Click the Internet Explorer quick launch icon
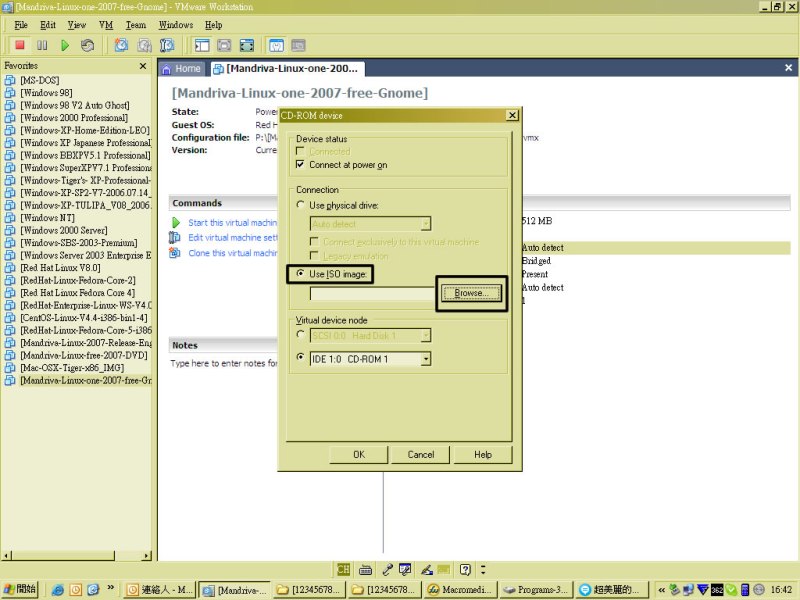Image resolution: width=800 pixels, height=600 pixels. pyautogui.click(x=58, y=590)
